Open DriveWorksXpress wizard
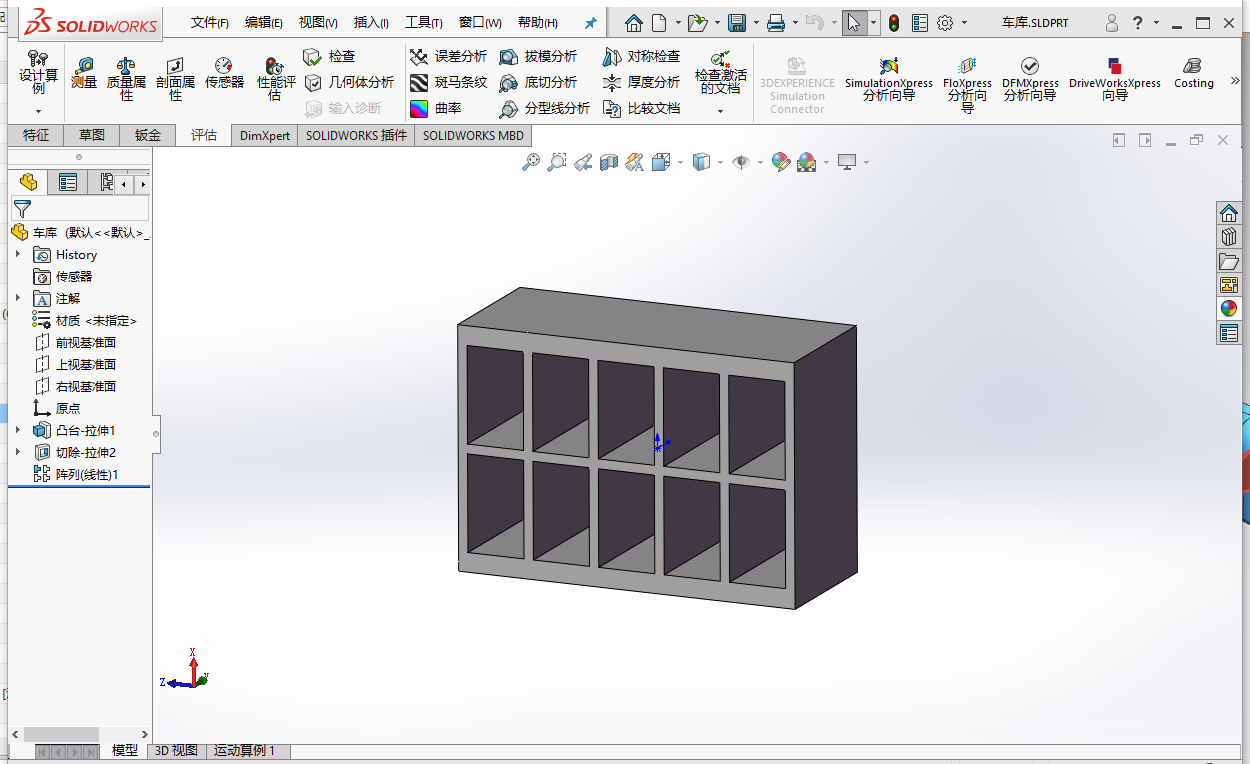Screen dimensions: 1250x764 (1115, 79)
